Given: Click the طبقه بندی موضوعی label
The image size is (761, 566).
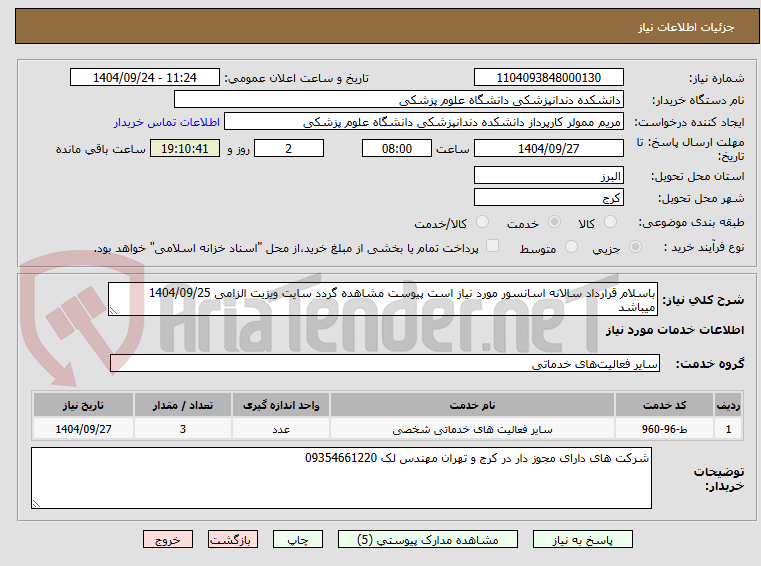Looking at the screenshot, I should (691, 222).
